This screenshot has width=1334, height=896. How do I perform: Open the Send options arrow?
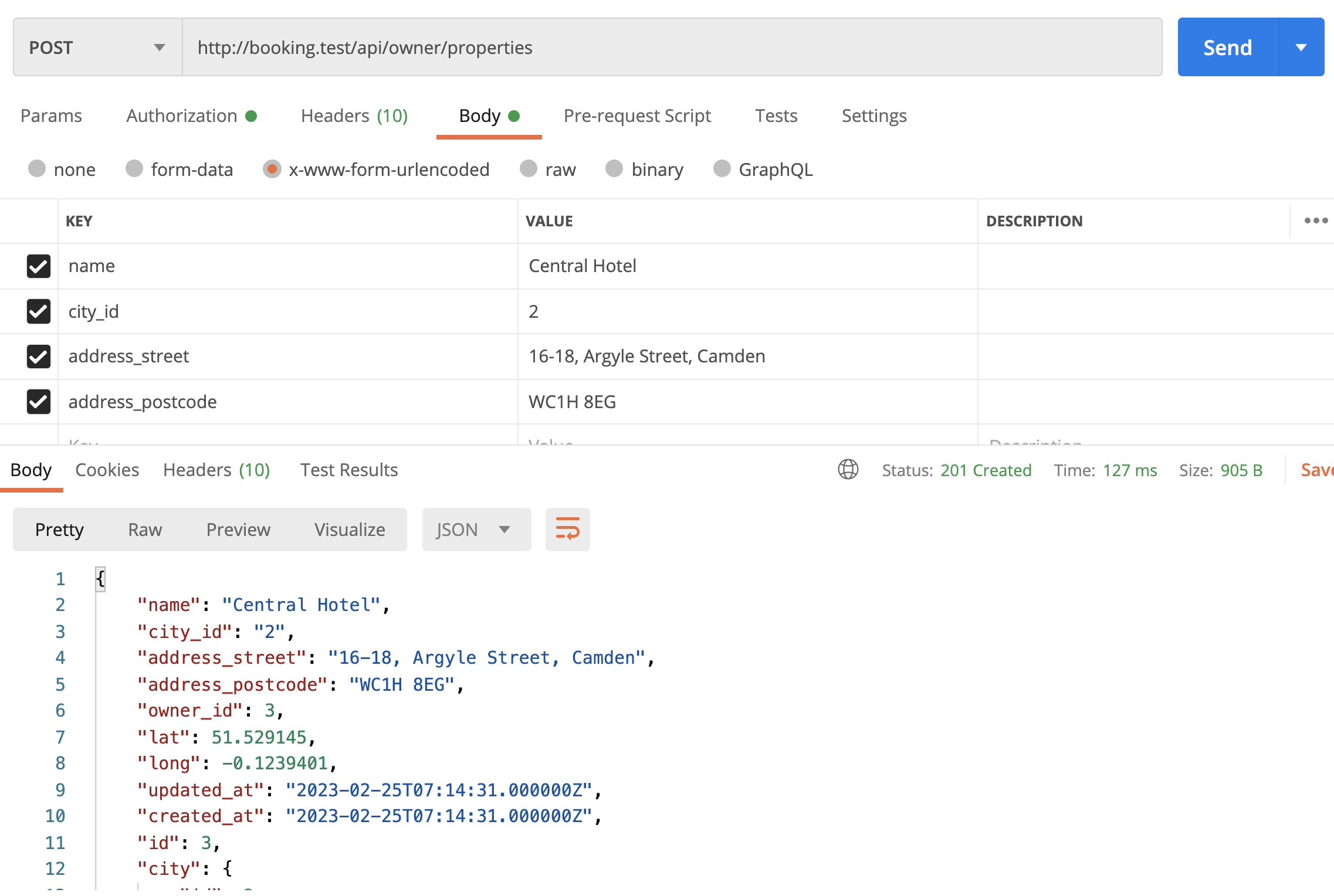1301,47
